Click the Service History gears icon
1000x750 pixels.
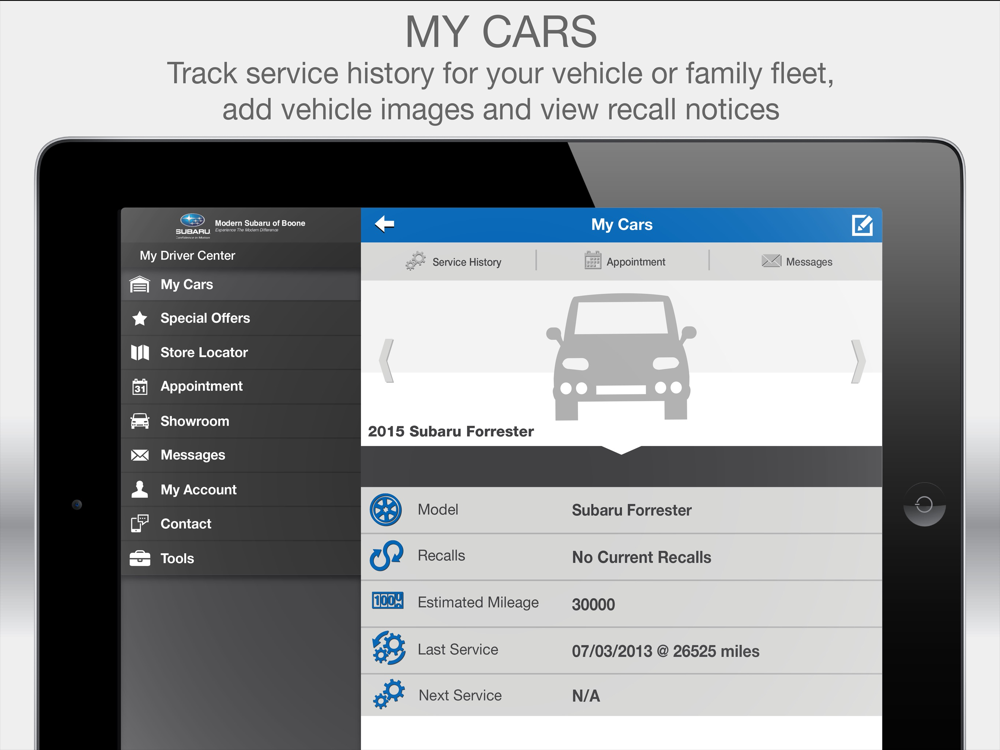[415, 261]
